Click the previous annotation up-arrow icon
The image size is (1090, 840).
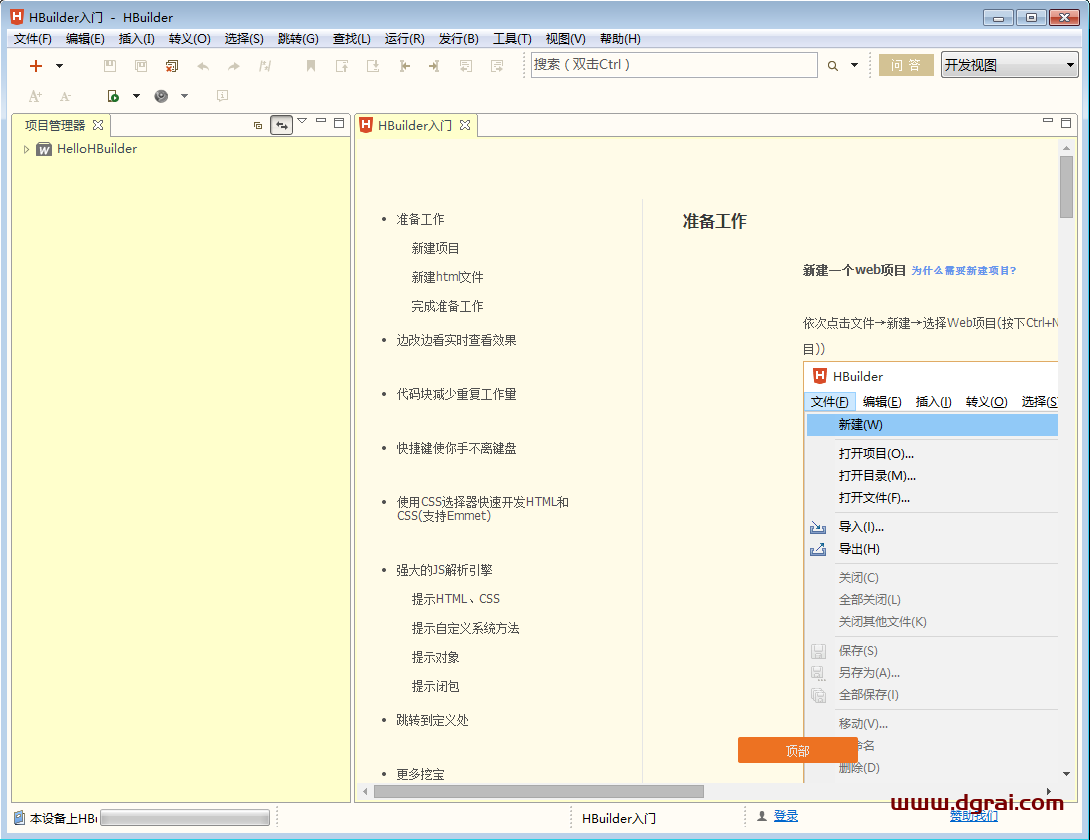pyautogui.click(x=342, y=66)
